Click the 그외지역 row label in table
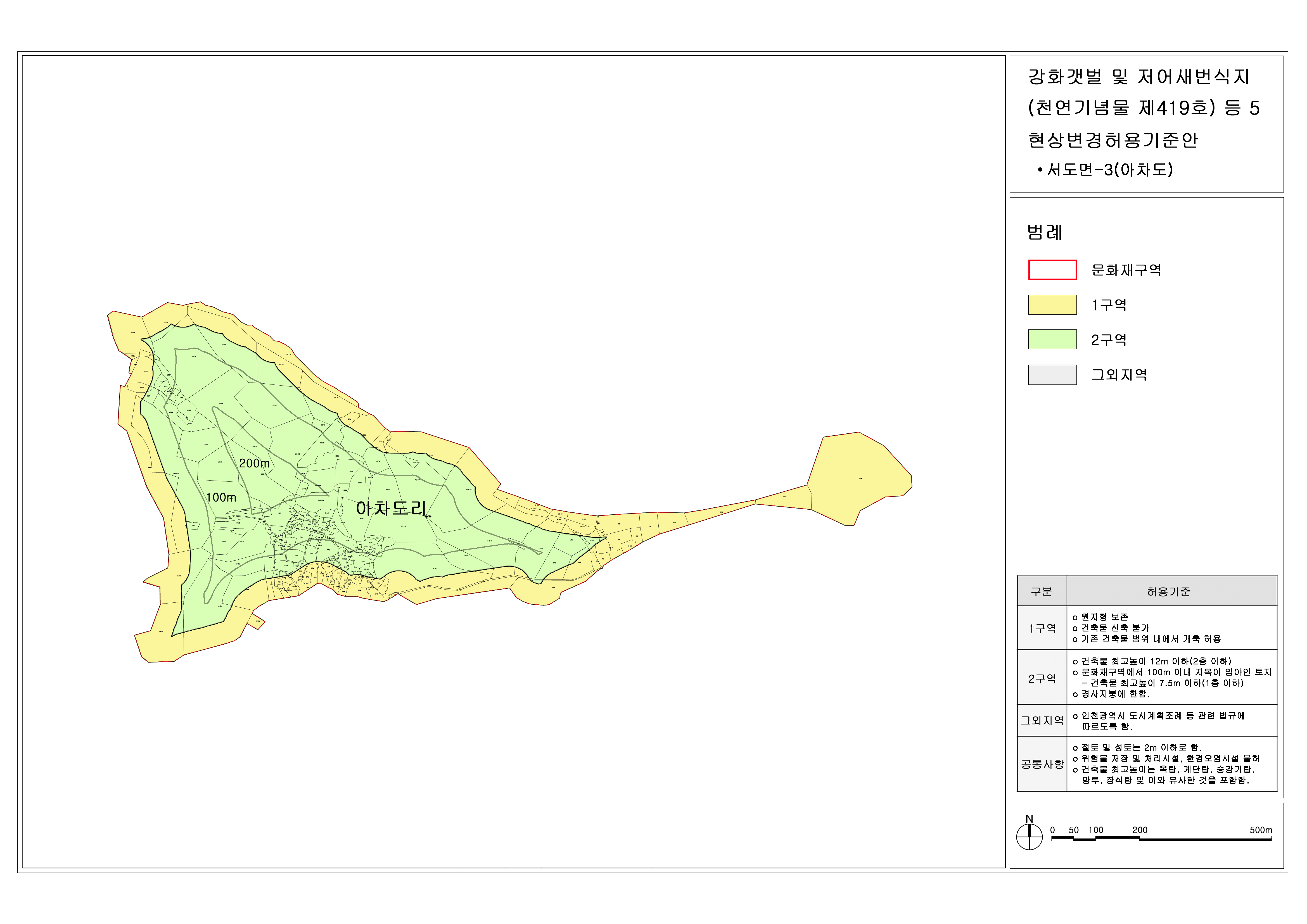Image resolution: width=1307 pixels, height=924 pixels. click(1042, 721)
